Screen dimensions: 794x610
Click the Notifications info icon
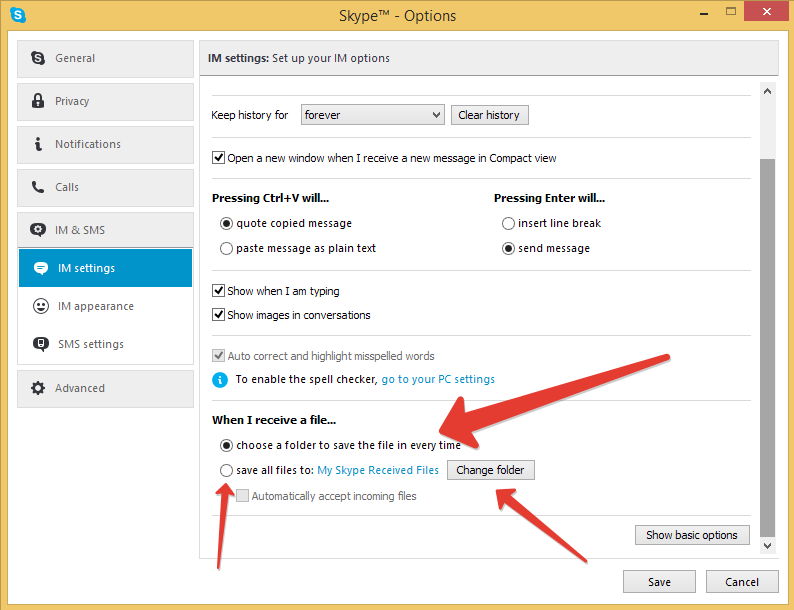(x=38, y=144)
